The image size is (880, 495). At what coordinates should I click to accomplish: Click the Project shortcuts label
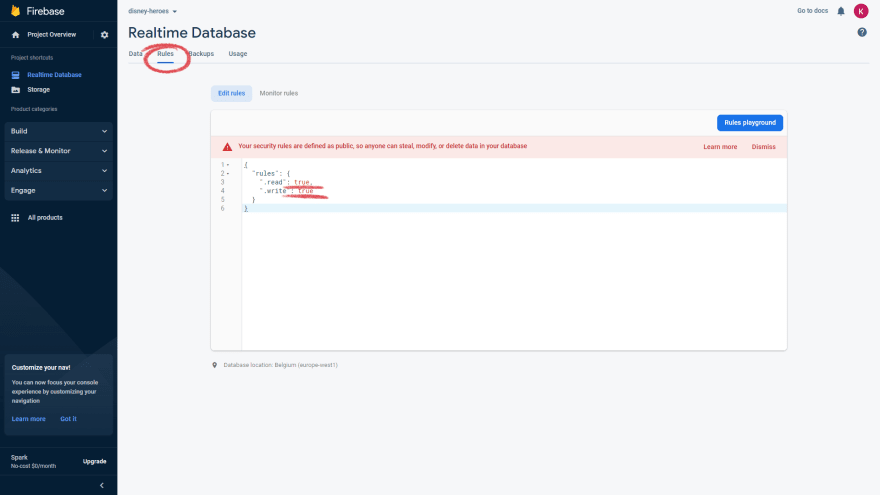pyautogui.click(x=32, y=58)
